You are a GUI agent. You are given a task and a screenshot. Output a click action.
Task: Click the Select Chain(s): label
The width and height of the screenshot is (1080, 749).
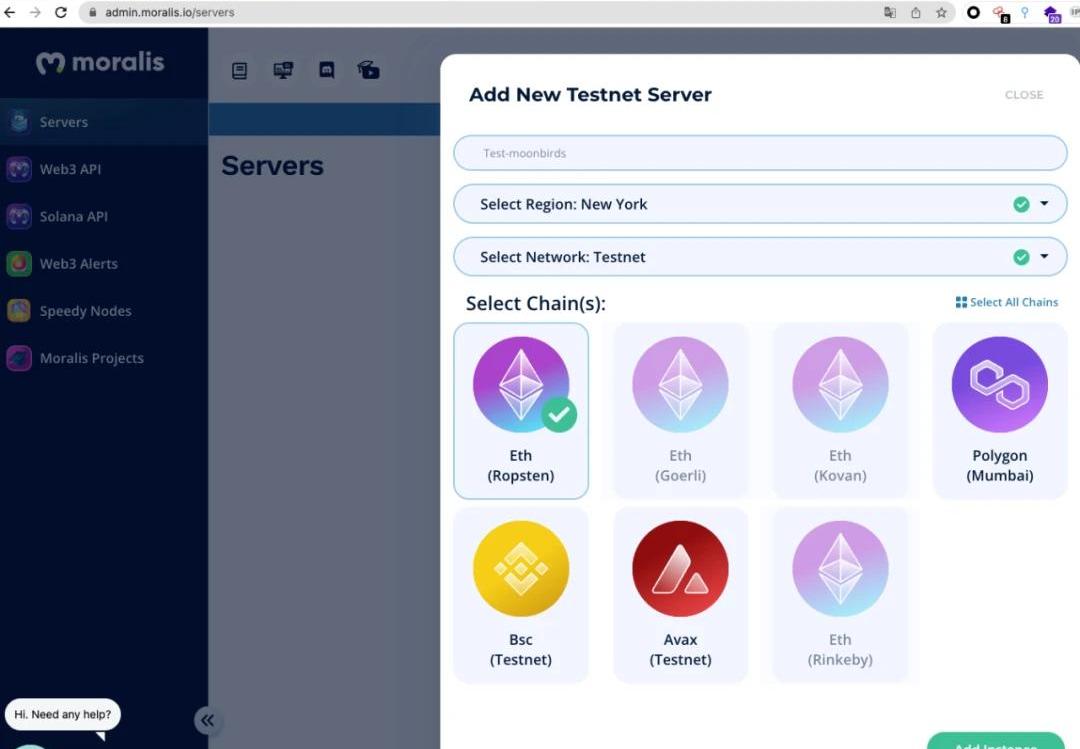(536, 304)
